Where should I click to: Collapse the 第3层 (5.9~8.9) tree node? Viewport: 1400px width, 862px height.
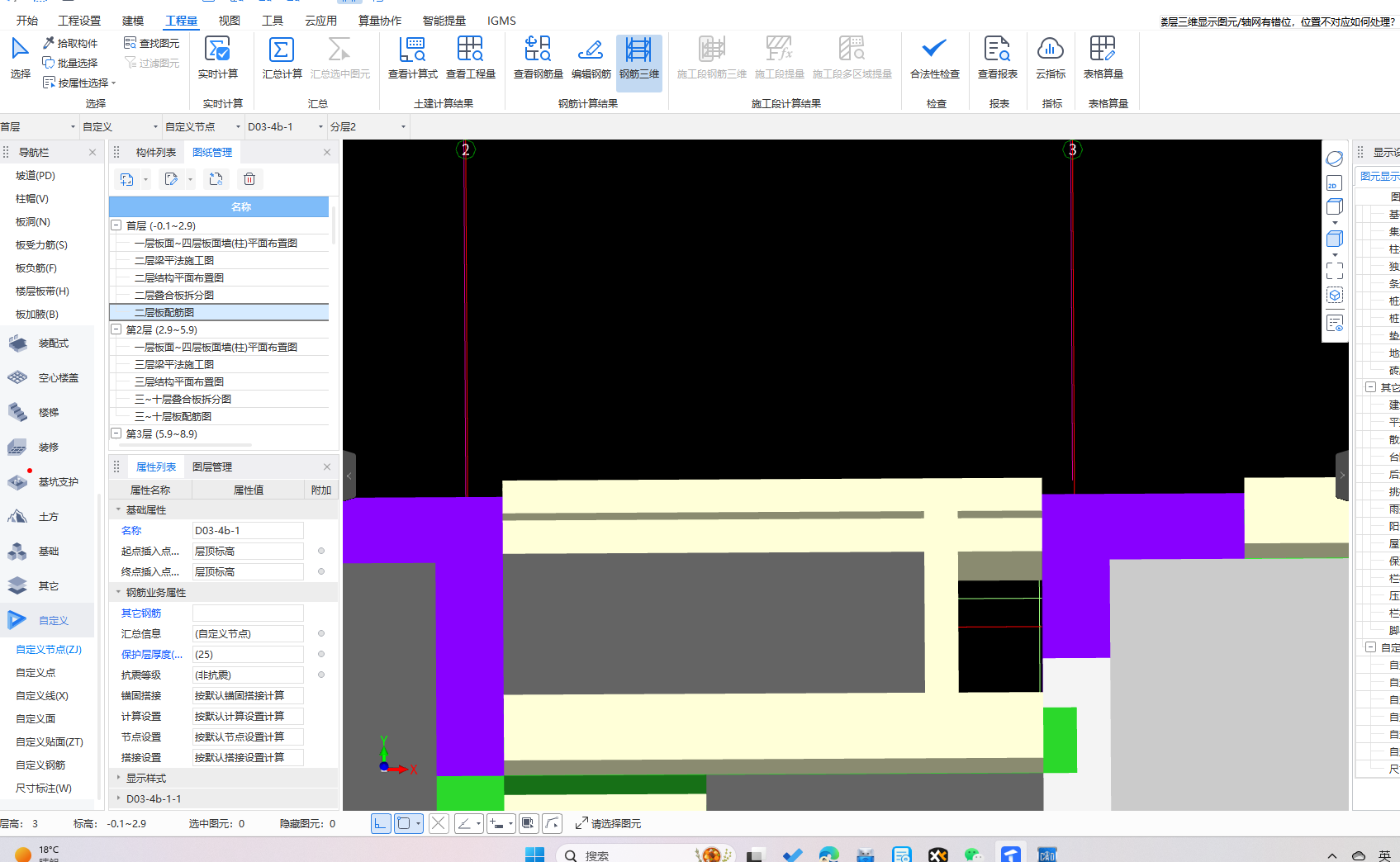click(x=116, y=433)
